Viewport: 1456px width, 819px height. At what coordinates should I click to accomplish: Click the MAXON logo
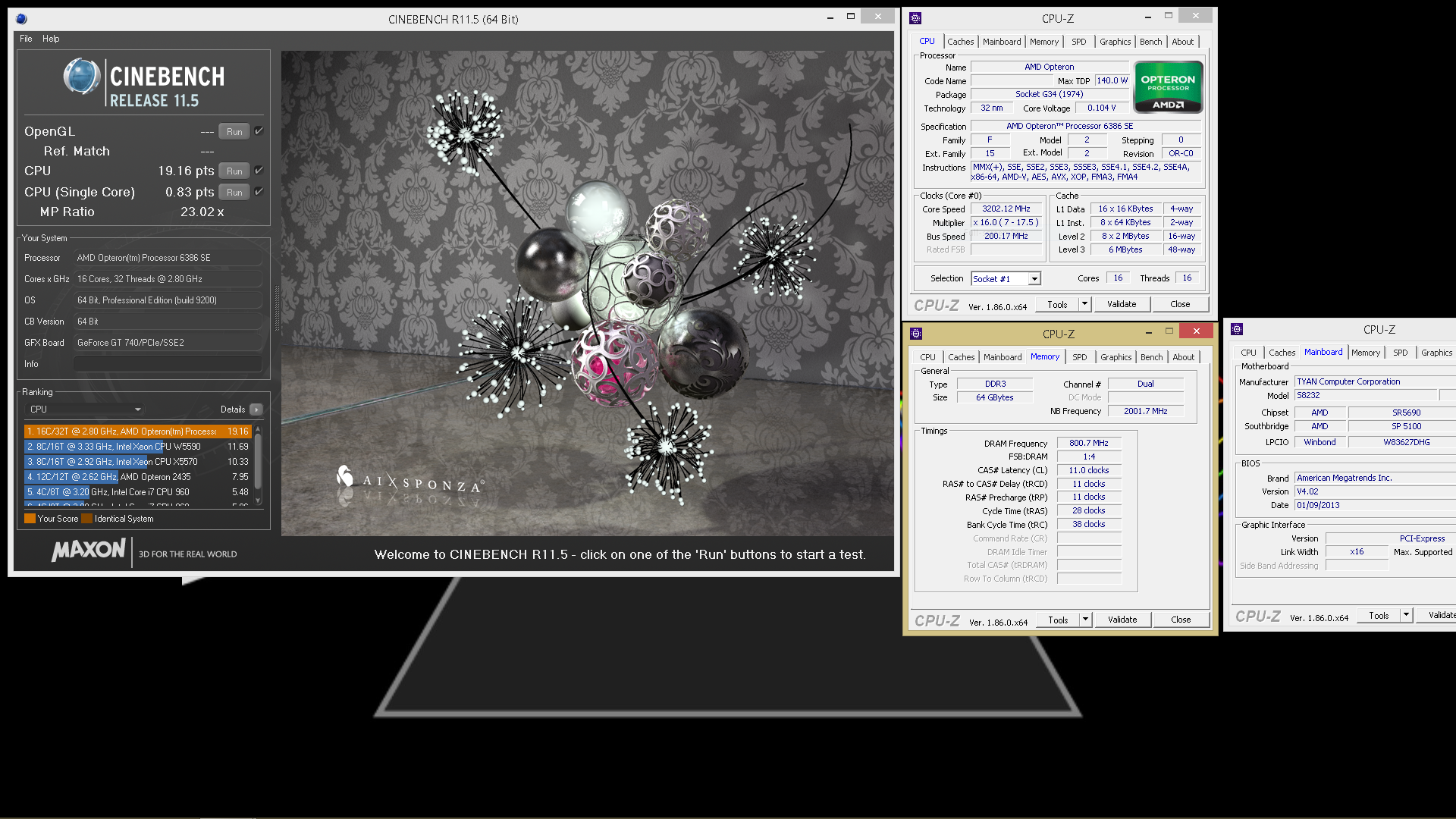coord(89,551)
